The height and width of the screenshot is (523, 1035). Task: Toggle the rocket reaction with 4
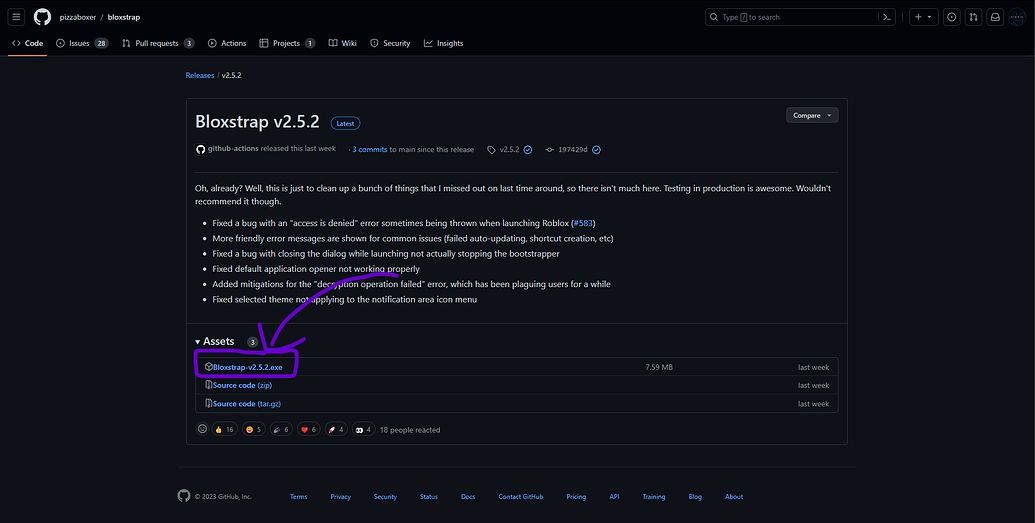click(x=337, y=429)
